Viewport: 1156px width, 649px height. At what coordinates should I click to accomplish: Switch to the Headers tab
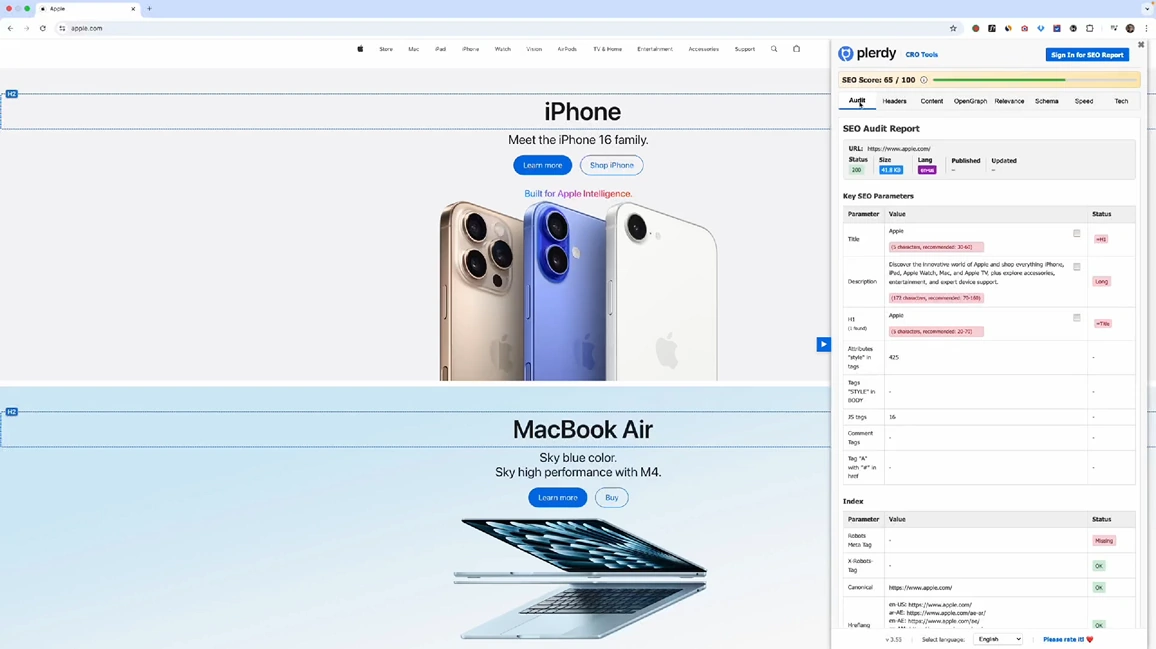pos(894,101)
